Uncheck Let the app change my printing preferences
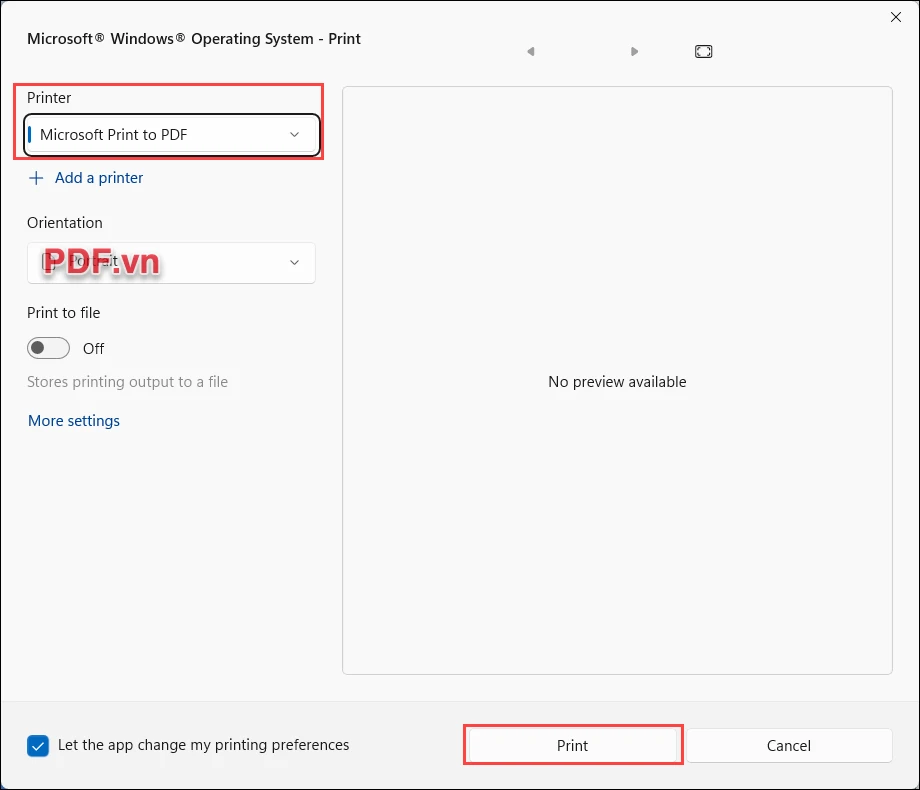Screen dimensions: 920x790 pyautogui.click(x=38, y=746)
